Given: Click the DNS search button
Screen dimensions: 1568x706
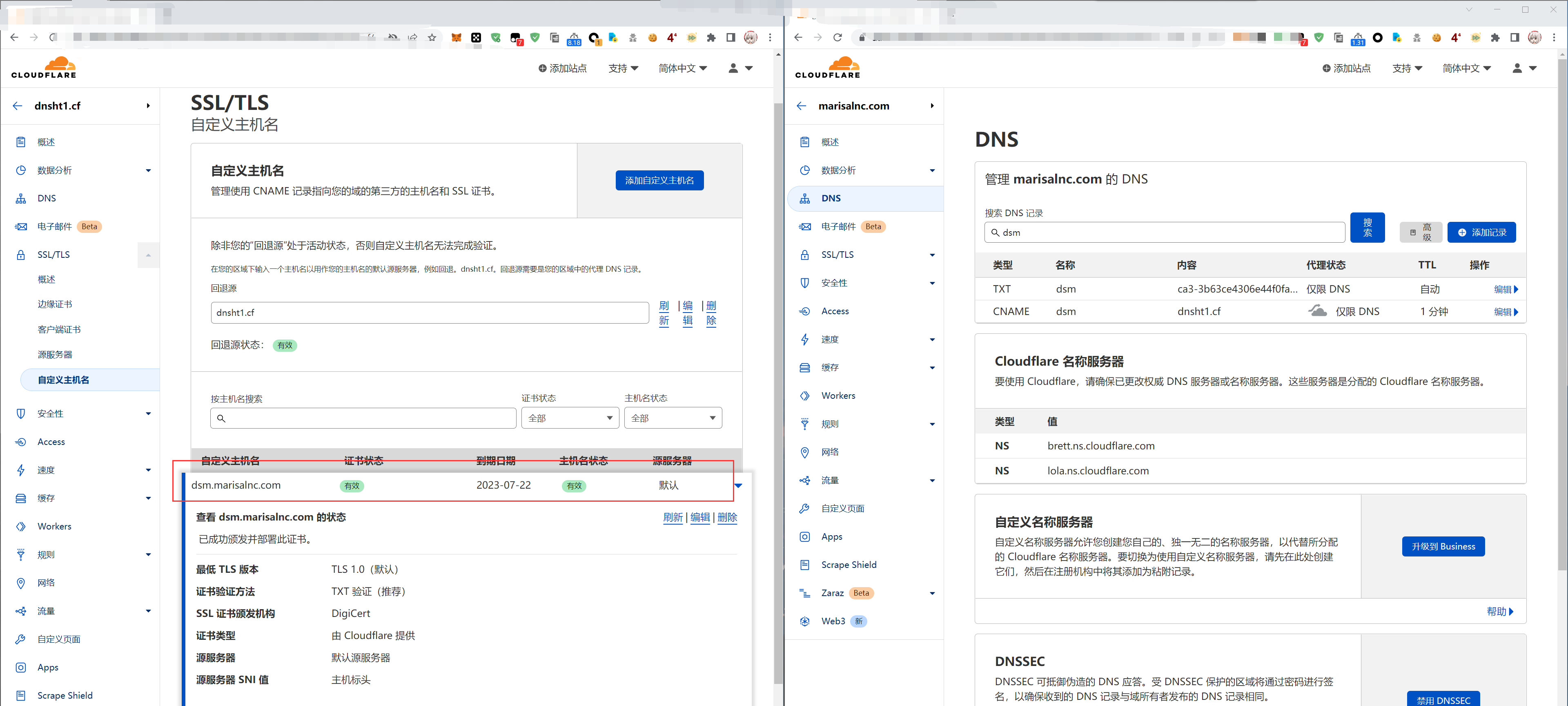Looking at the screenshot, I should (x=1367, y=227).
